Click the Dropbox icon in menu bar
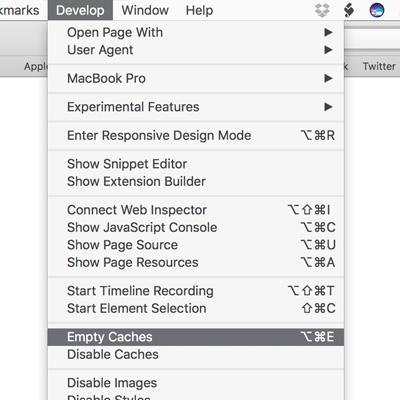Viewport: 400px width, 400px height. 322,10
